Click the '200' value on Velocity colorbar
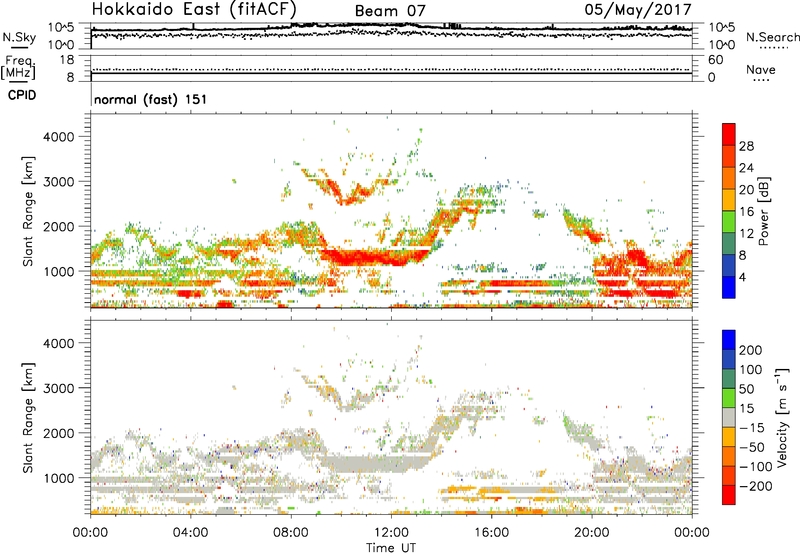The height and width of the screenshot is (554, 800). pyautogui.click(x=751, y=350)
